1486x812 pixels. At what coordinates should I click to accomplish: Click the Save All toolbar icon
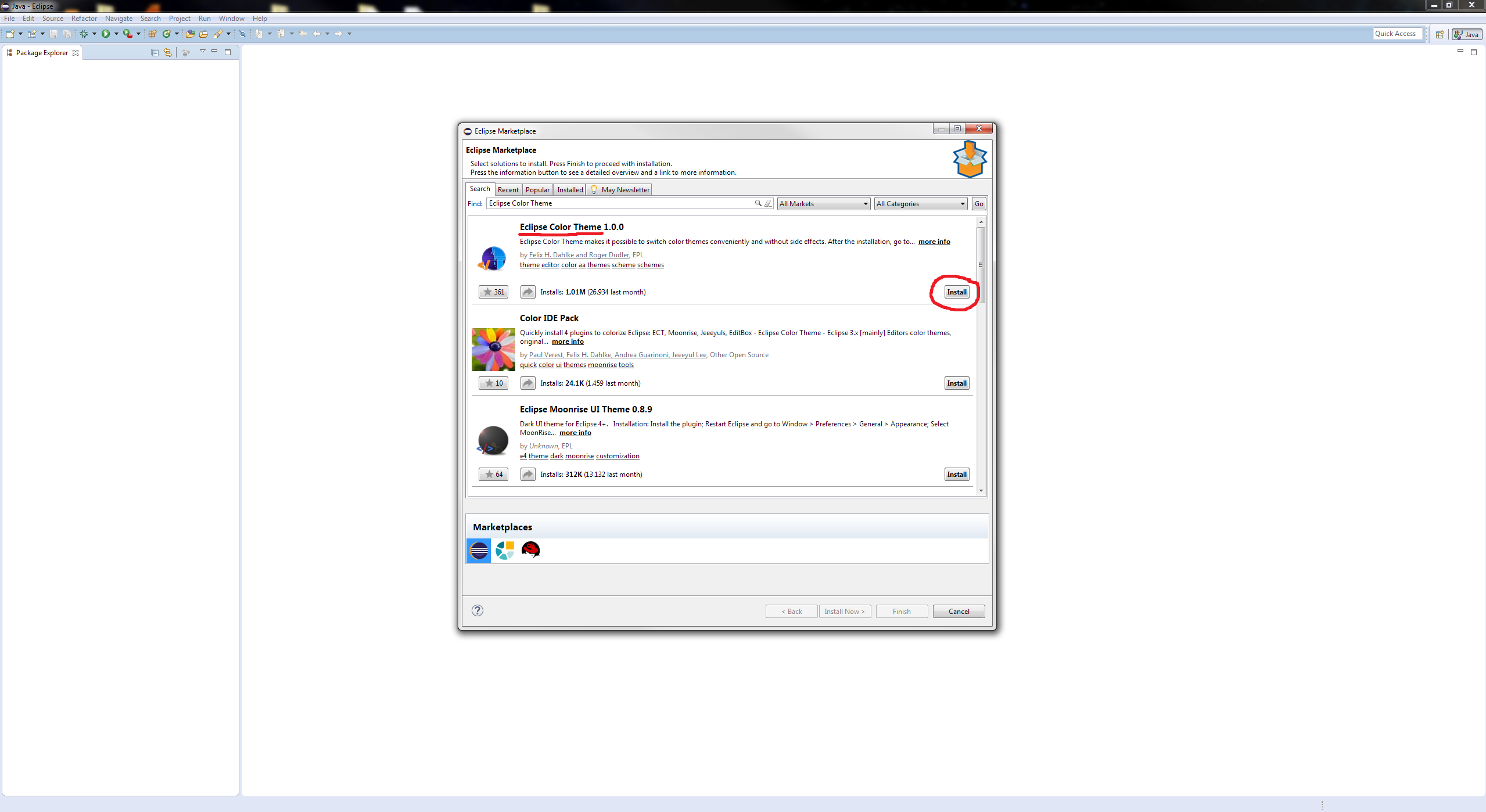tap(67, 34)
